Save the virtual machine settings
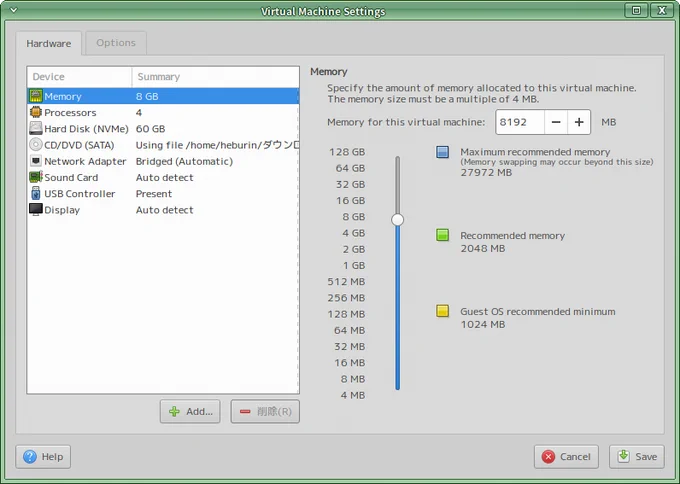Image resolution: width=680 pixels, height=484 pixels. [636, 457]
